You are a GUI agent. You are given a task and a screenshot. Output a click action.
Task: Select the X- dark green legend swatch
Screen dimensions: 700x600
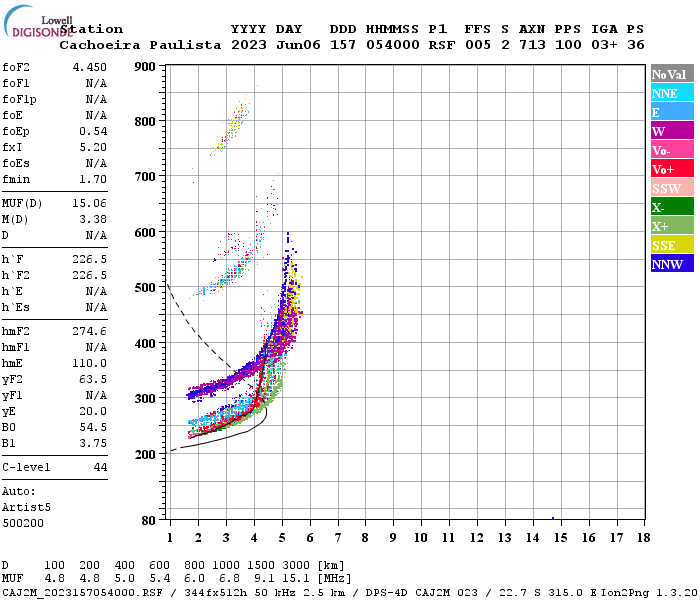point(672,207)
